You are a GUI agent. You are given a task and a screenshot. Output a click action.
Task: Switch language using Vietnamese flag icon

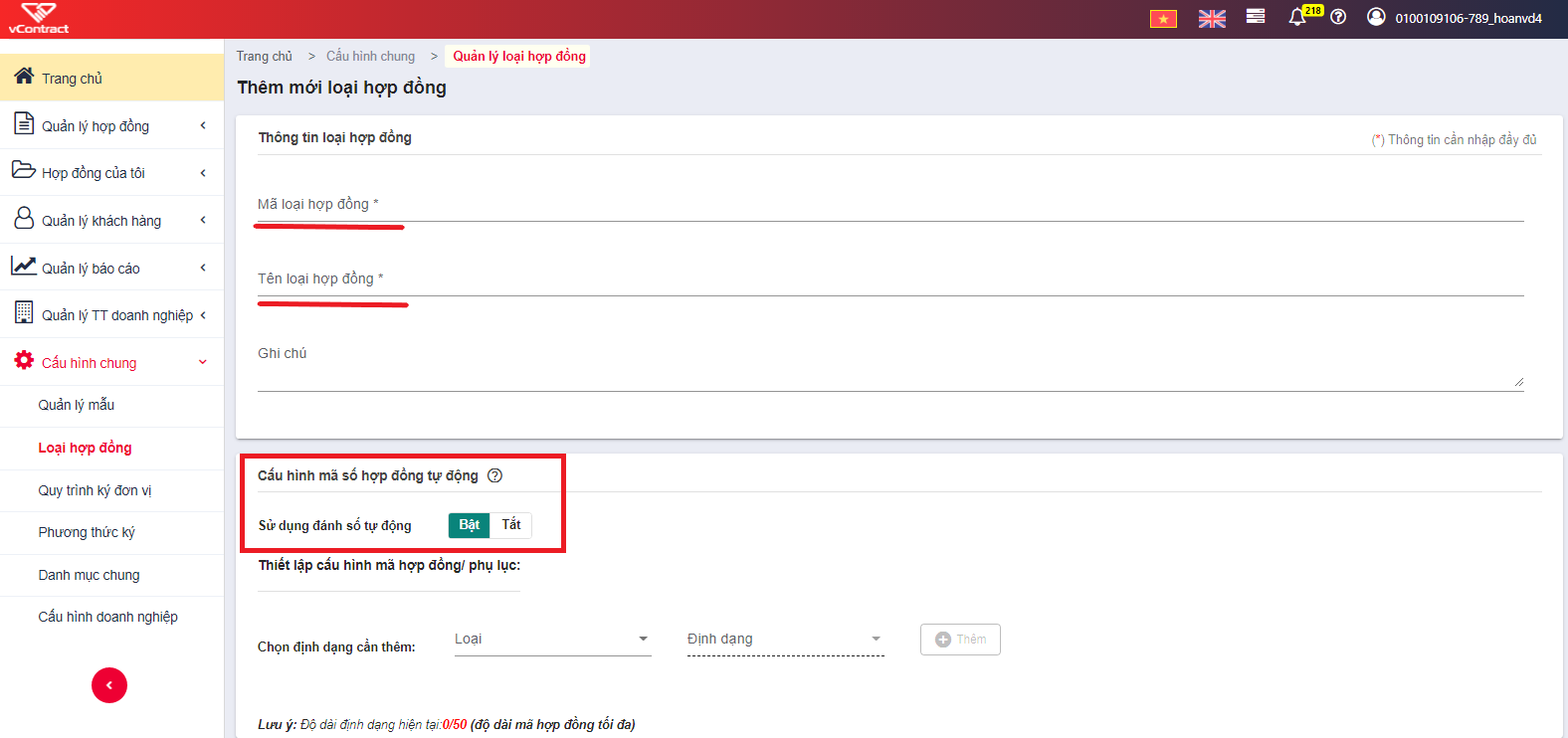pos(1163,19)
